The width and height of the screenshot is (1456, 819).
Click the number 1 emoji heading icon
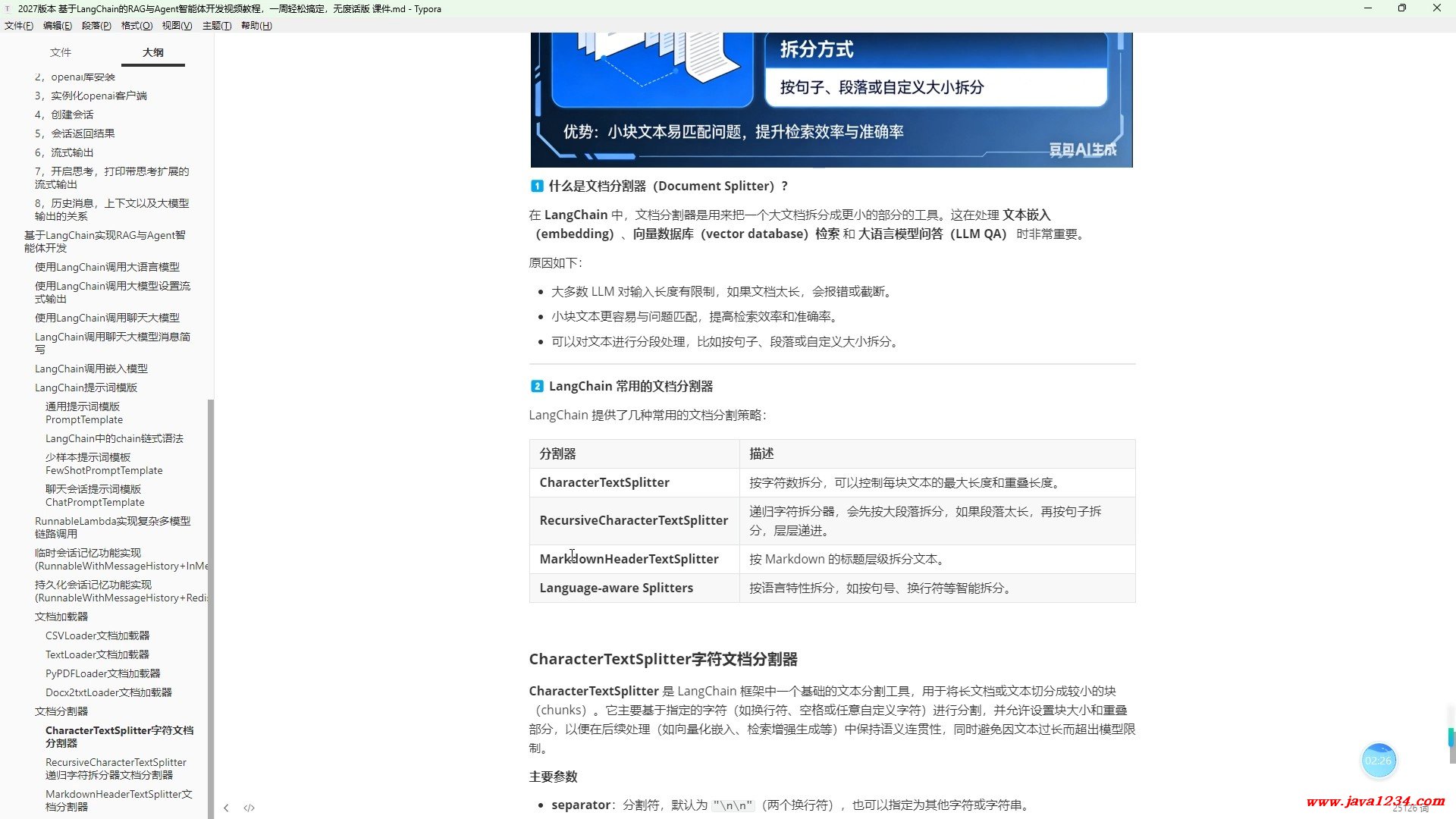(x=537, y=186)
